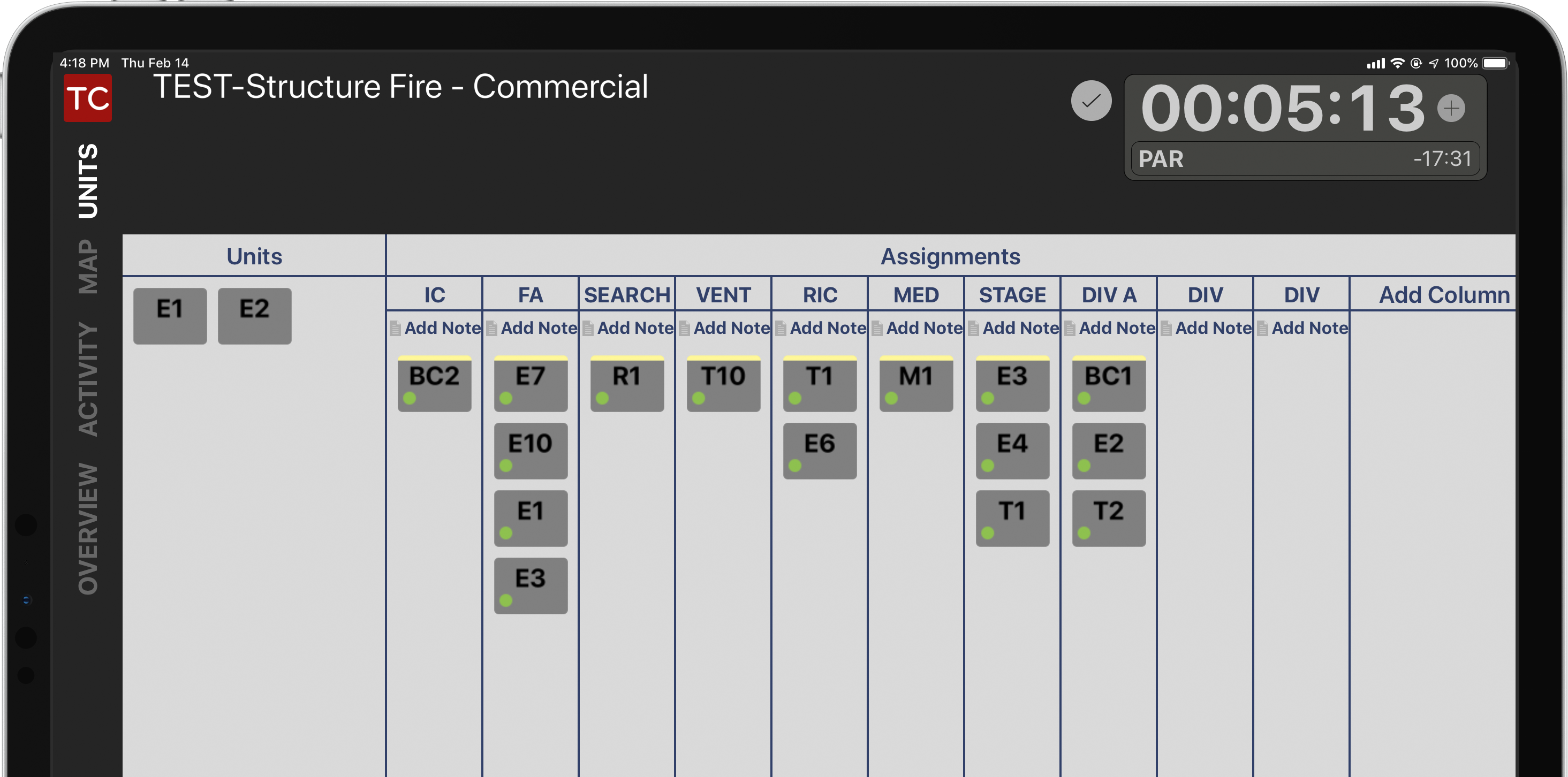Tap the red TC app logo

coord(88,98)
